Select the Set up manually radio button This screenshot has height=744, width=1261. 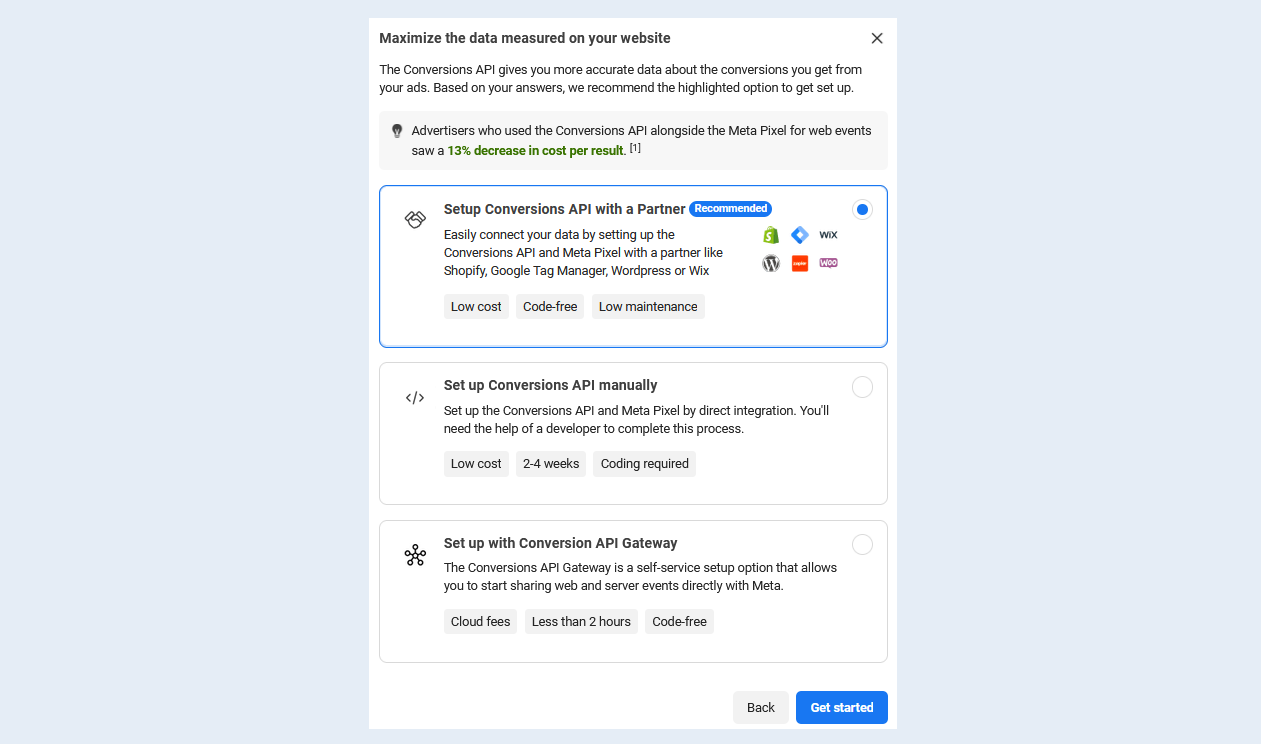pos(862,387)
